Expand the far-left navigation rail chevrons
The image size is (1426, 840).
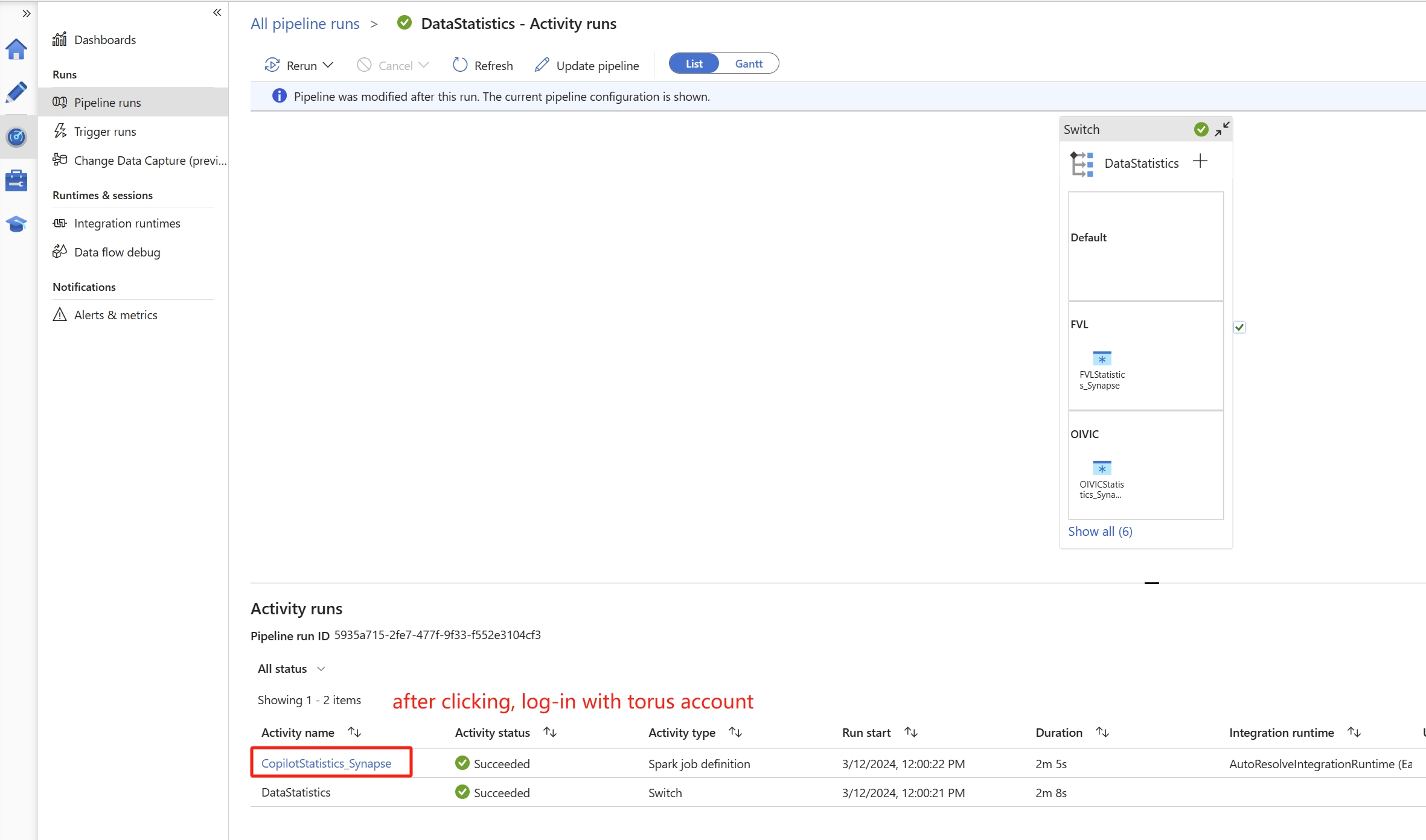coord(26,13)
